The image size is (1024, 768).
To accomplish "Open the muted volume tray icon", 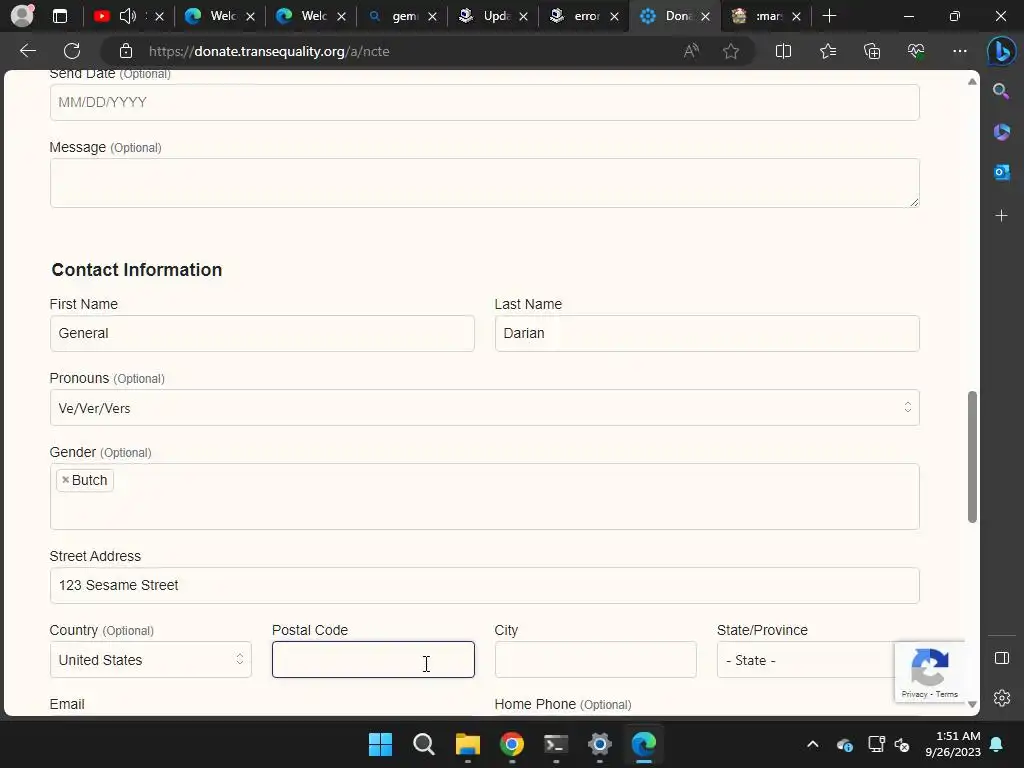I will pos(902,744).
